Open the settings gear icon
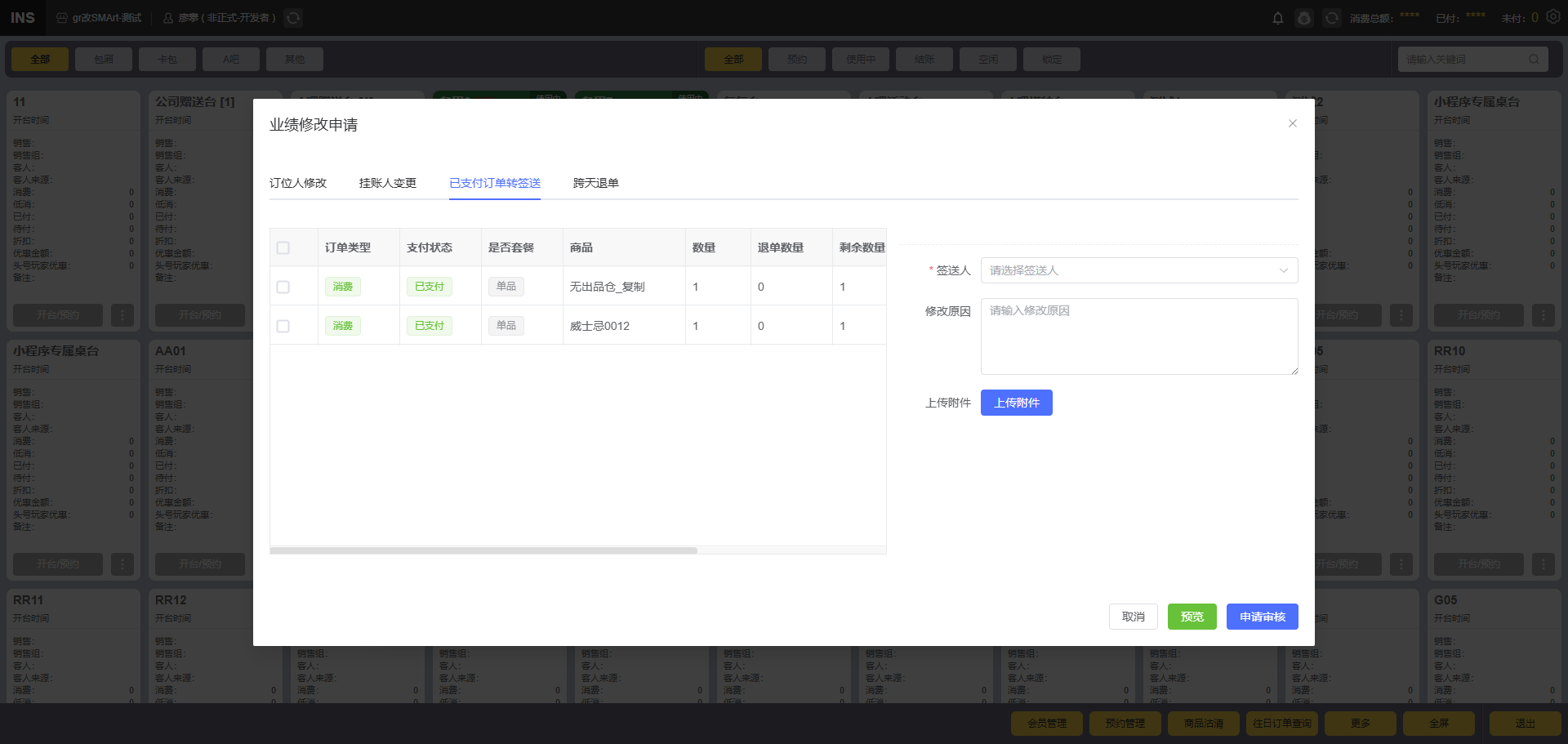Viewport: 1568px width, 744px height. 1553,17
